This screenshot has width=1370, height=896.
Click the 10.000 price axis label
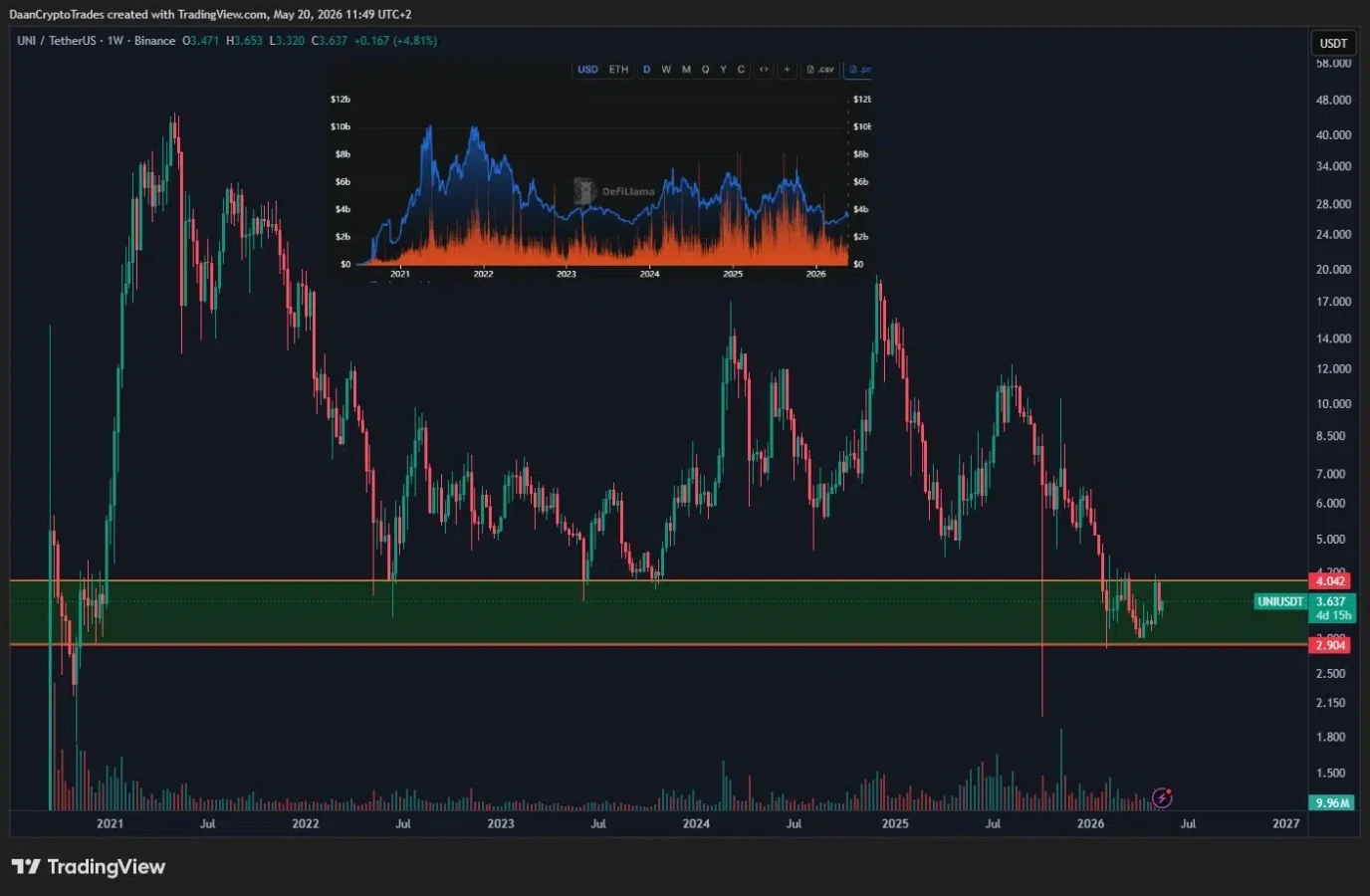1333,404
